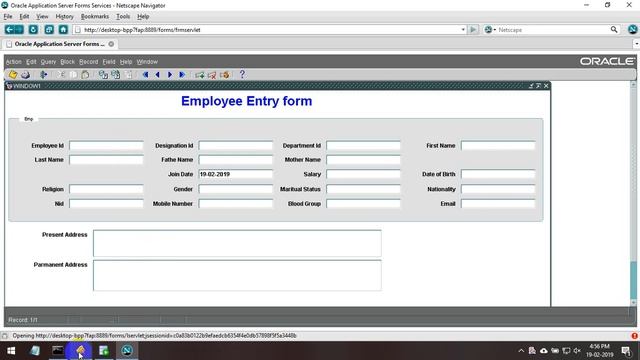Image resolution: width=640 pixels, height=360 pixels.
Task: Click the Print icon in Forms toolbar
Action: (x=25, y=75)
